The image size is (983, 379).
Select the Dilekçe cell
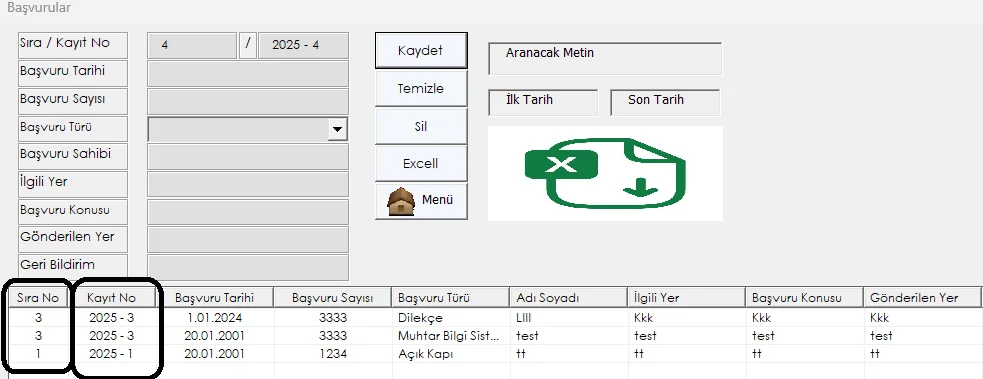[x=451, y=318]
